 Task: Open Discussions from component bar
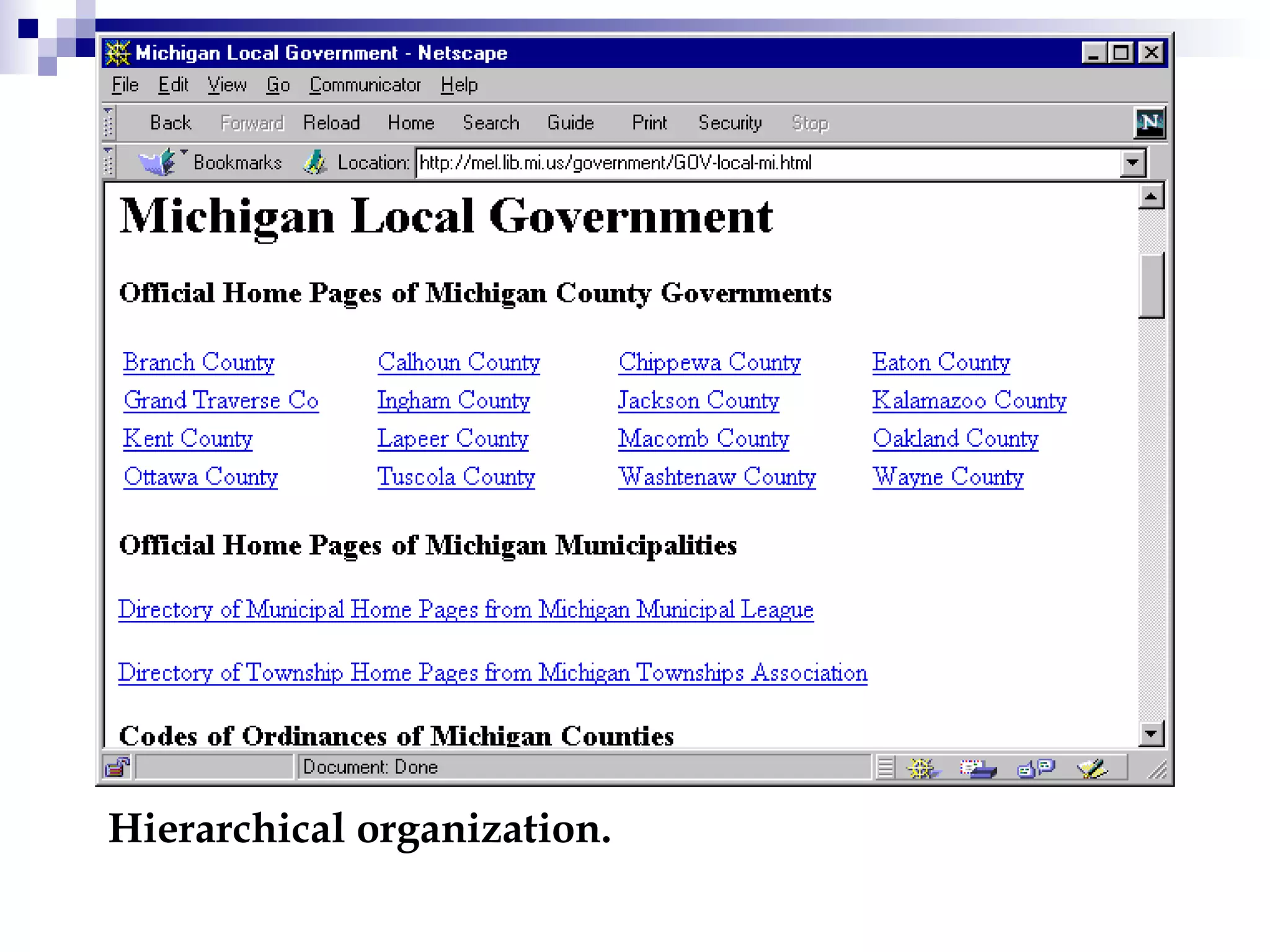click(1036, 769)
